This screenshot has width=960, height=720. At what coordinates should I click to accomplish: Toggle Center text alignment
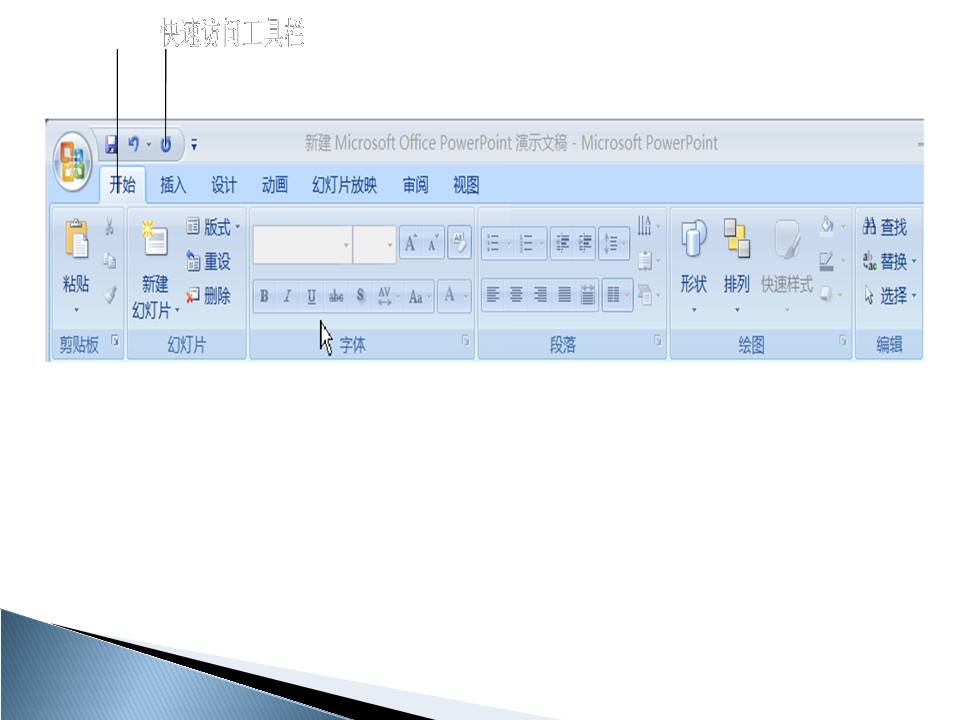pyautogui.click(x=517, y=296)
